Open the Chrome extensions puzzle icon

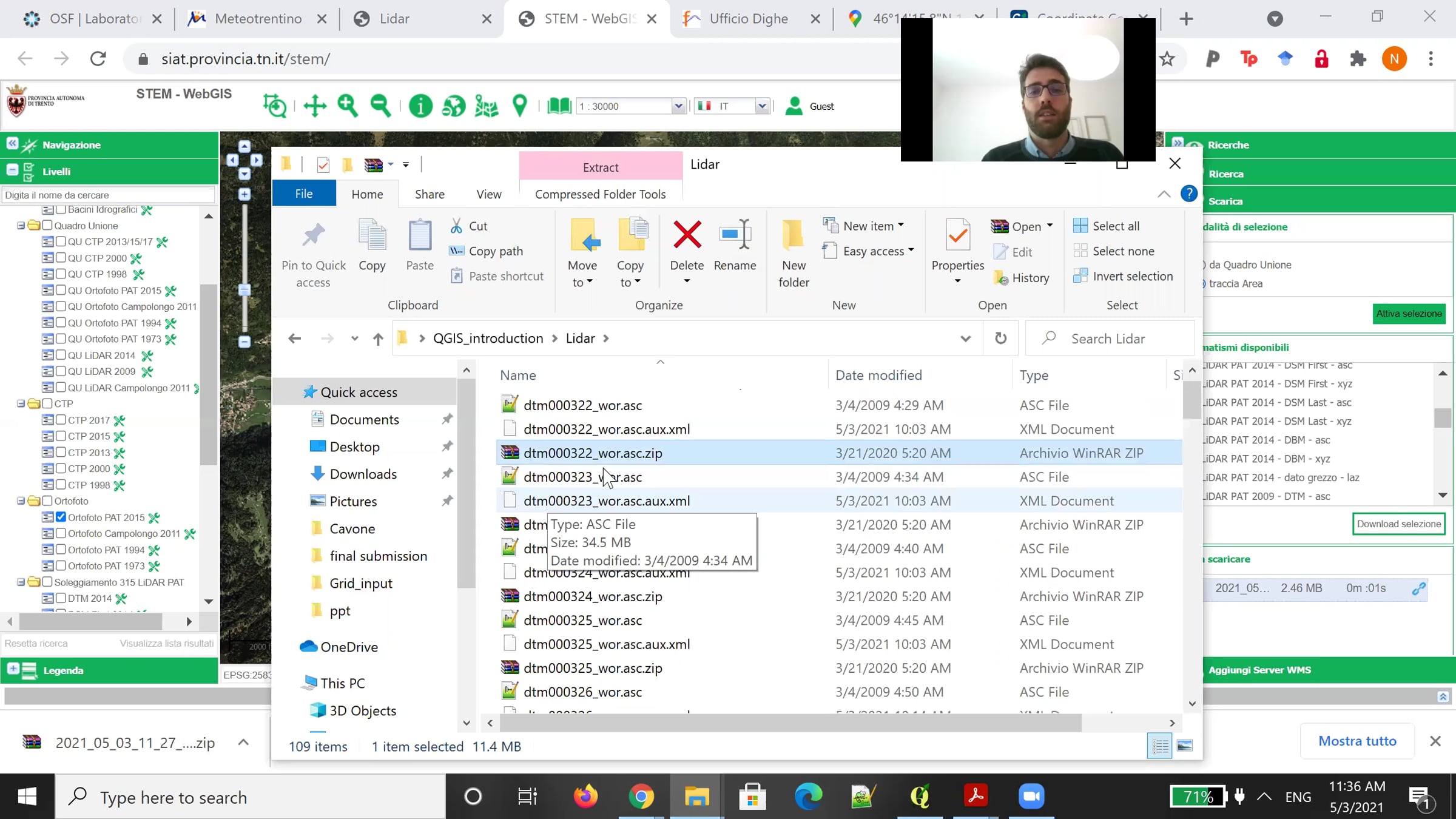click(x=1358, y=59)
